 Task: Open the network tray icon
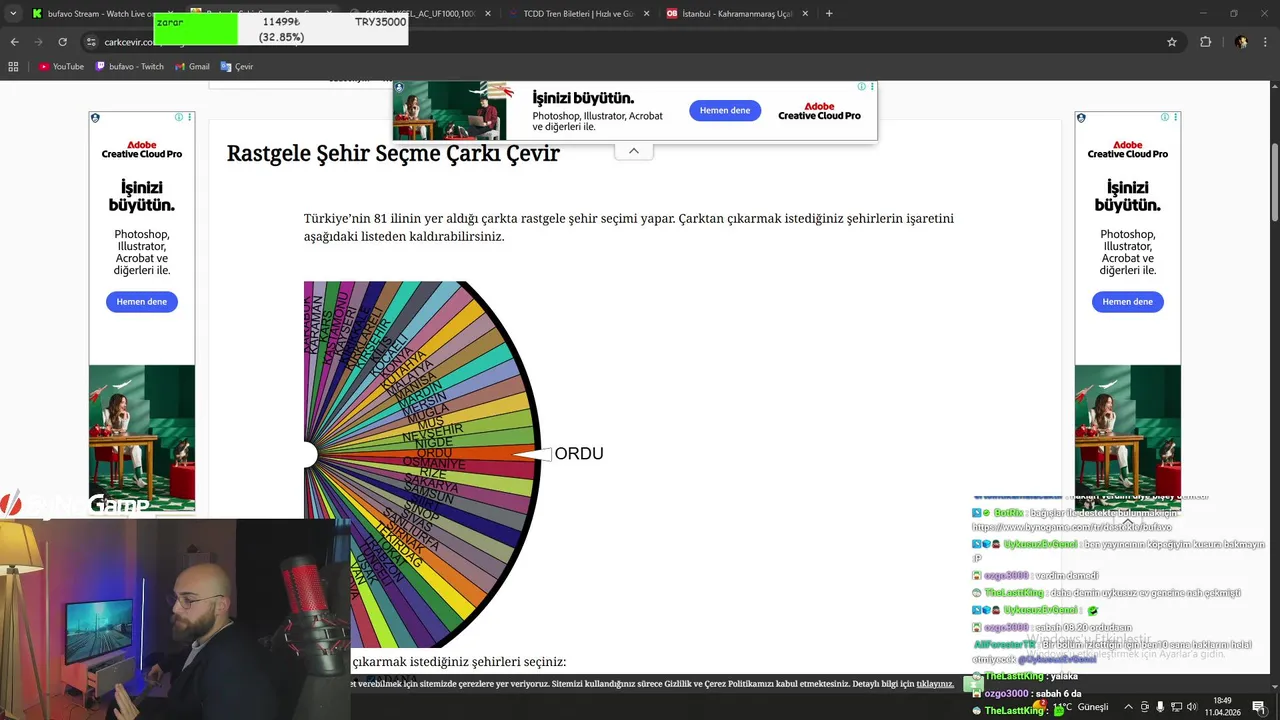coord(1176,707)
